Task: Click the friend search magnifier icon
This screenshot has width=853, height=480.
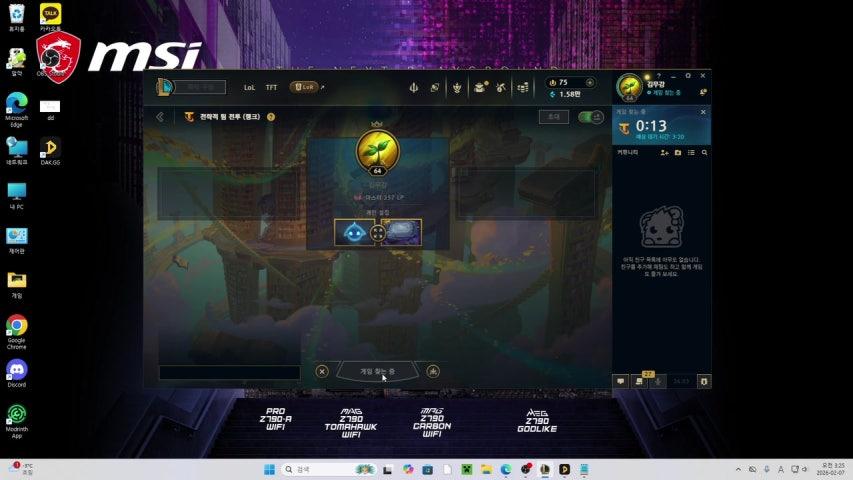Action: pos(704,153)
